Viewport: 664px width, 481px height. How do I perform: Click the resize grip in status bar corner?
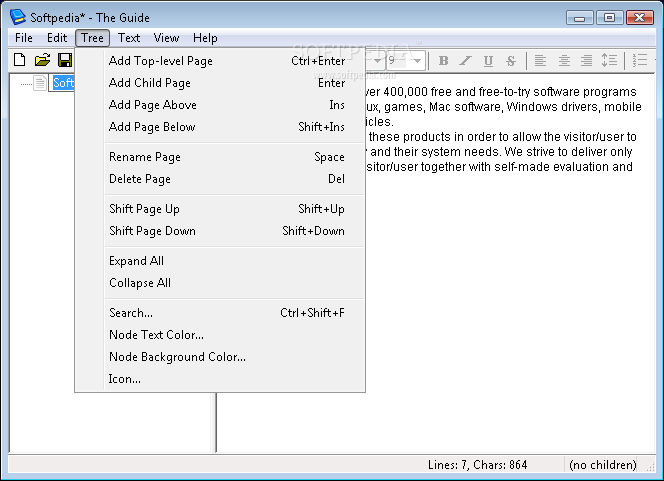[650, 467]
